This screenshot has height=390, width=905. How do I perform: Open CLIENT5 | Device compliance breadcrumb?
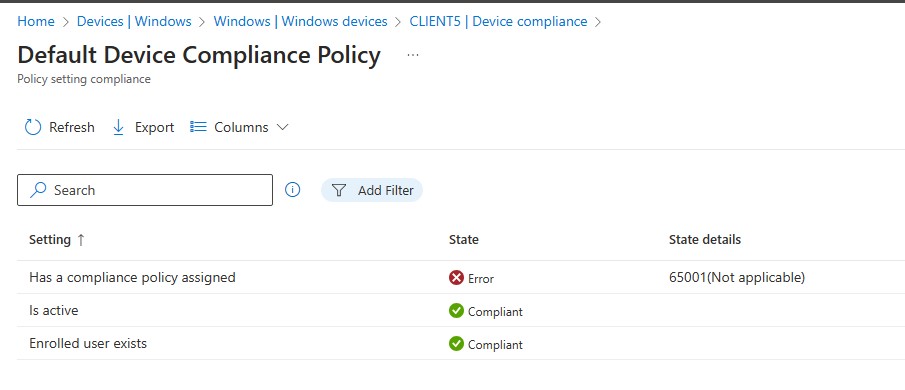pyautogui.click(x=498, y=21)
